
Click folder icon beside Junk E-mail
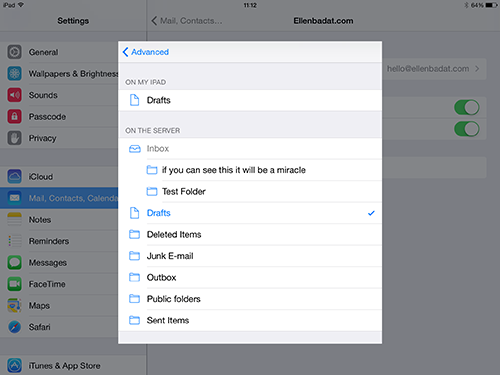(134, 256)
